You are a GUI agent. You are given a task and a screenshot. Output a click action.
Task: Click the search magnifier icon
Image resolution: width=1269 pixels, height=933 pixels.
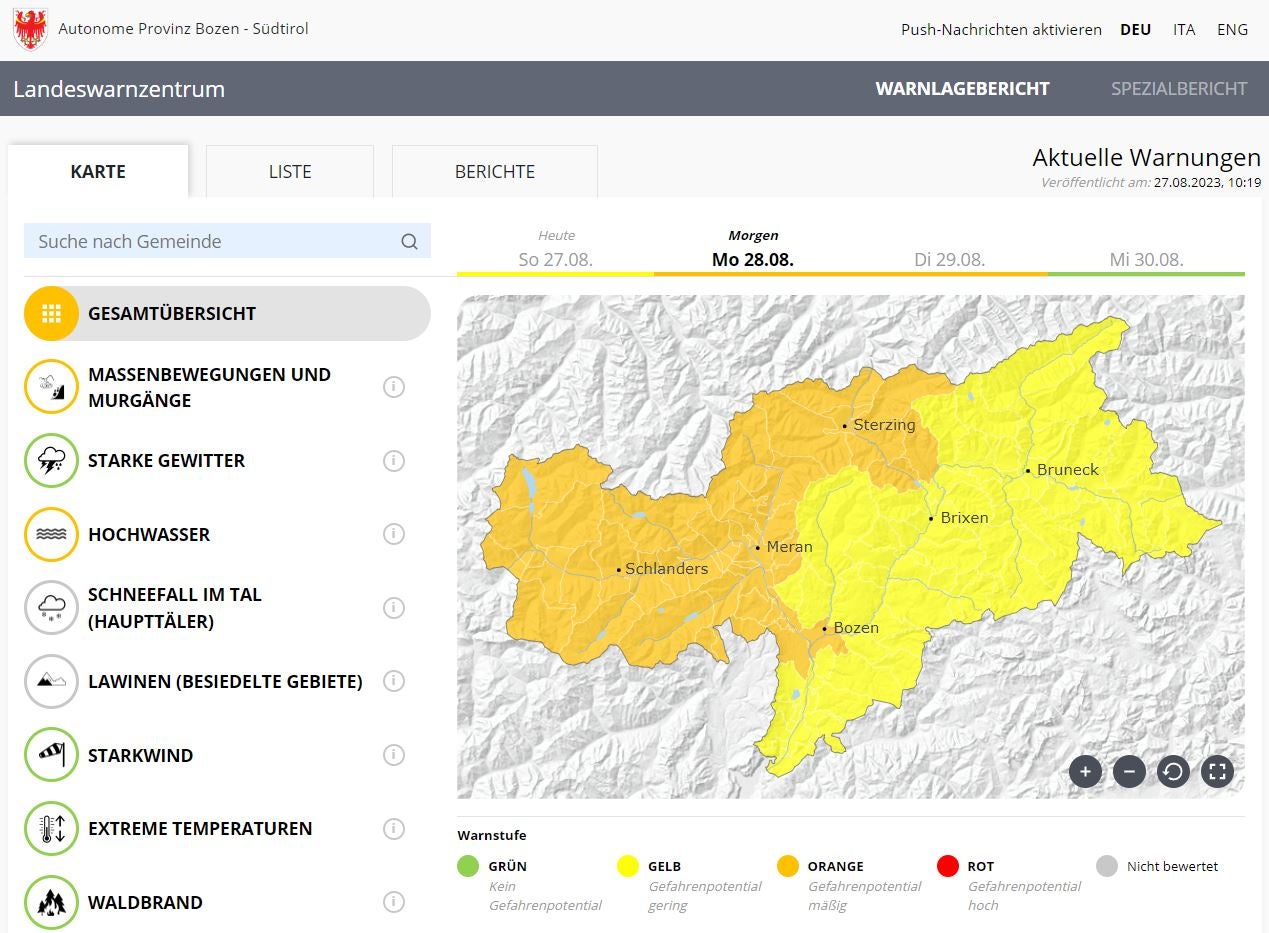click(x=409, y=241)
